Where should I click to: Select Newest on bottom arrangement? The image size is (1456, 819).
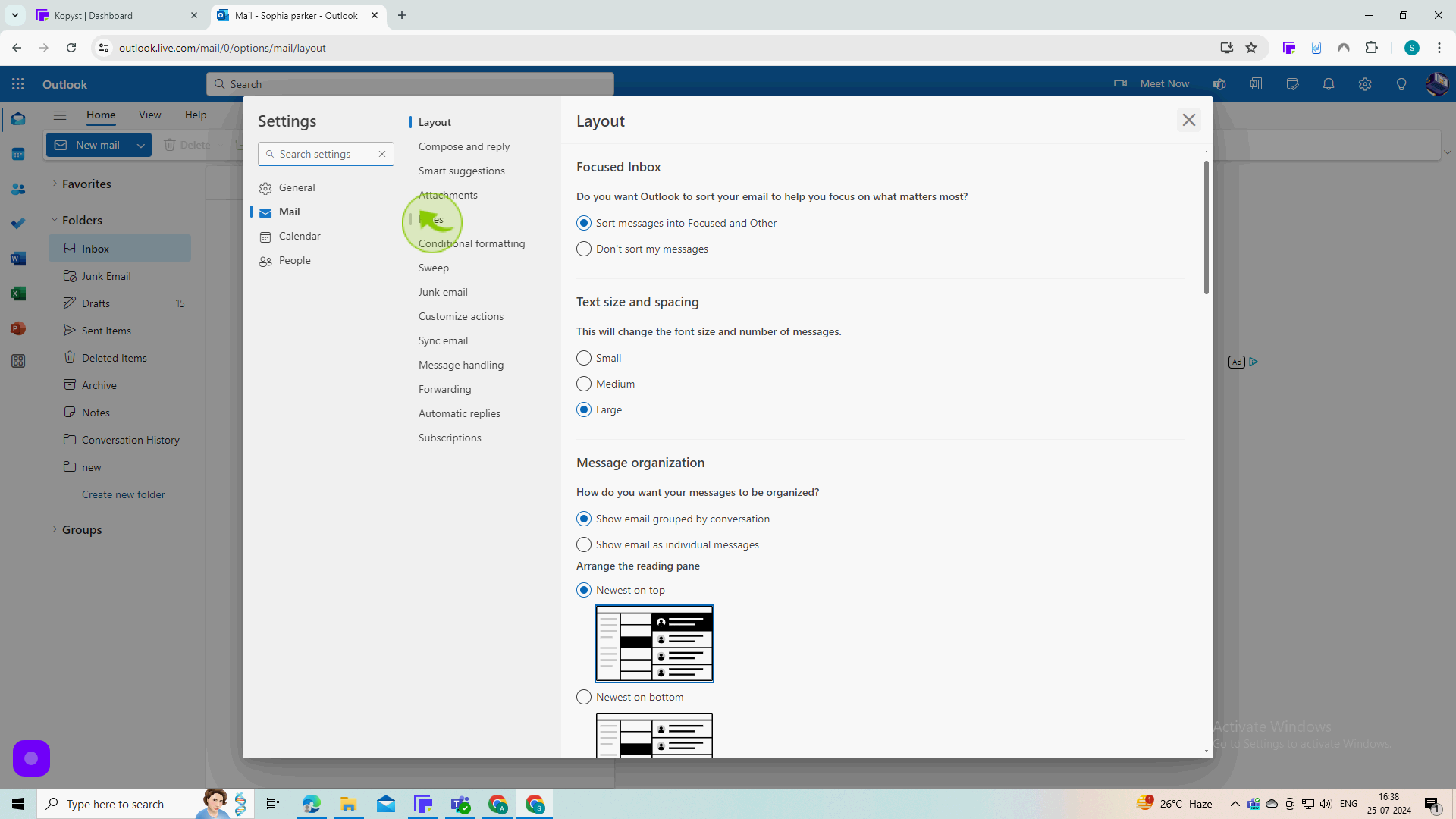tap(584, 697)
